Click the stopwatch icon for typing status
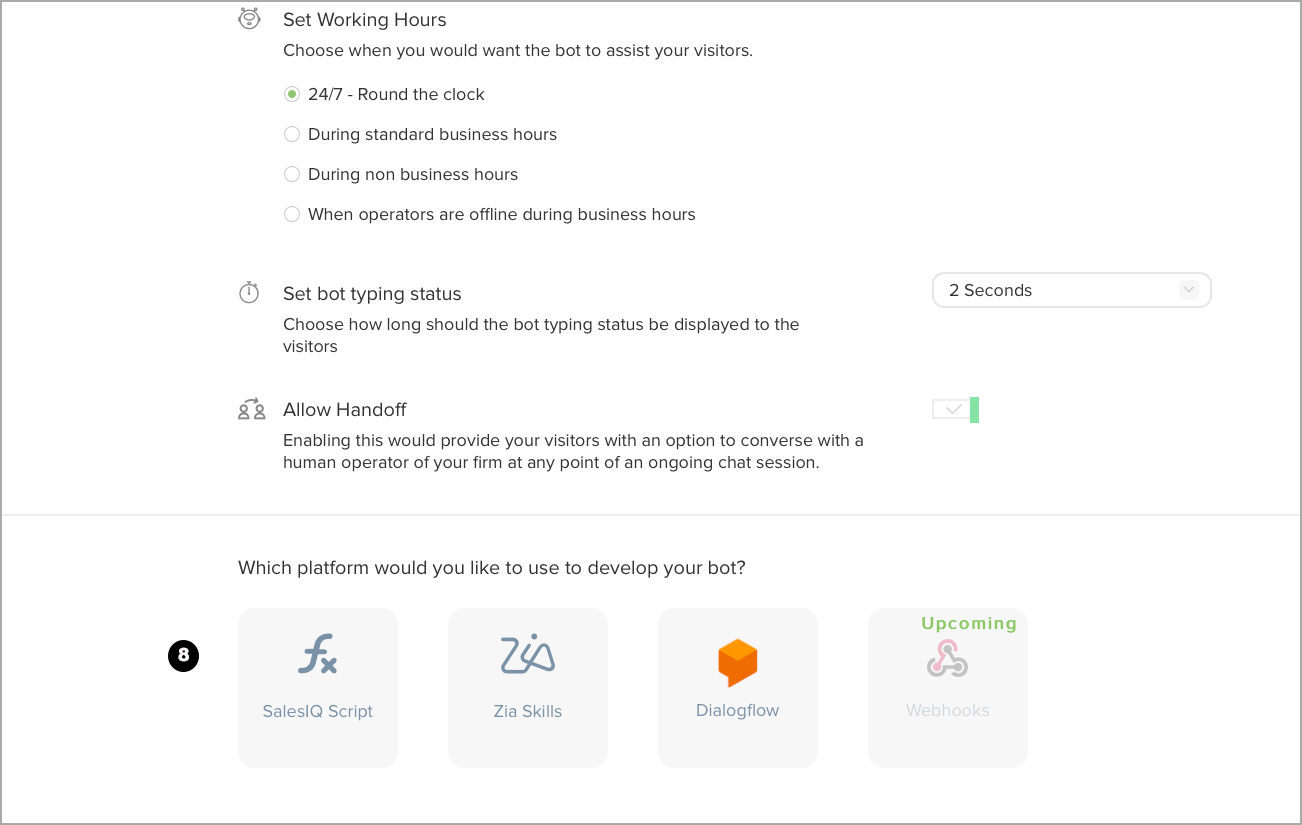1302x825 pixels. click(249, 293)
